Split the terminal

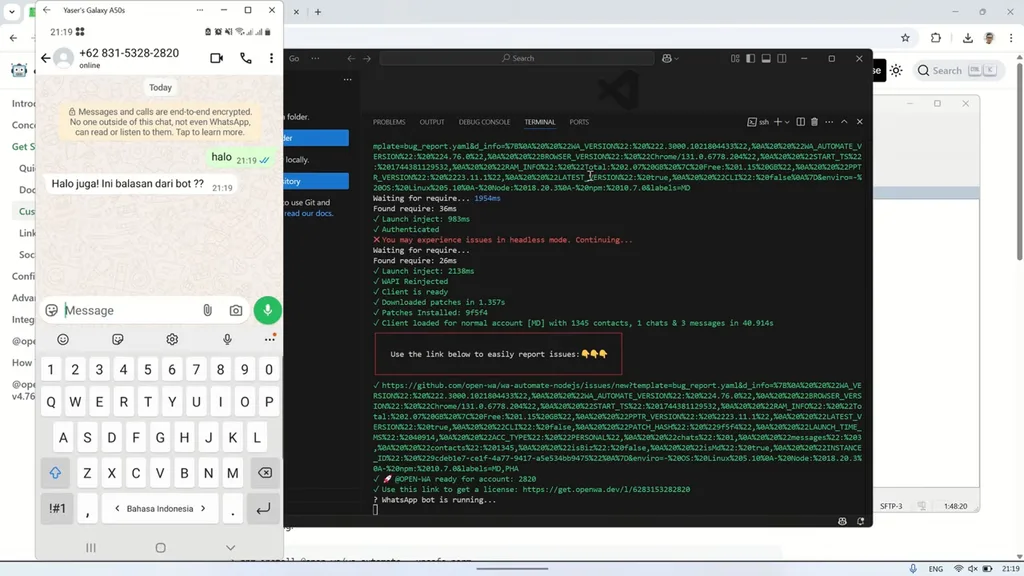(800, 122)
